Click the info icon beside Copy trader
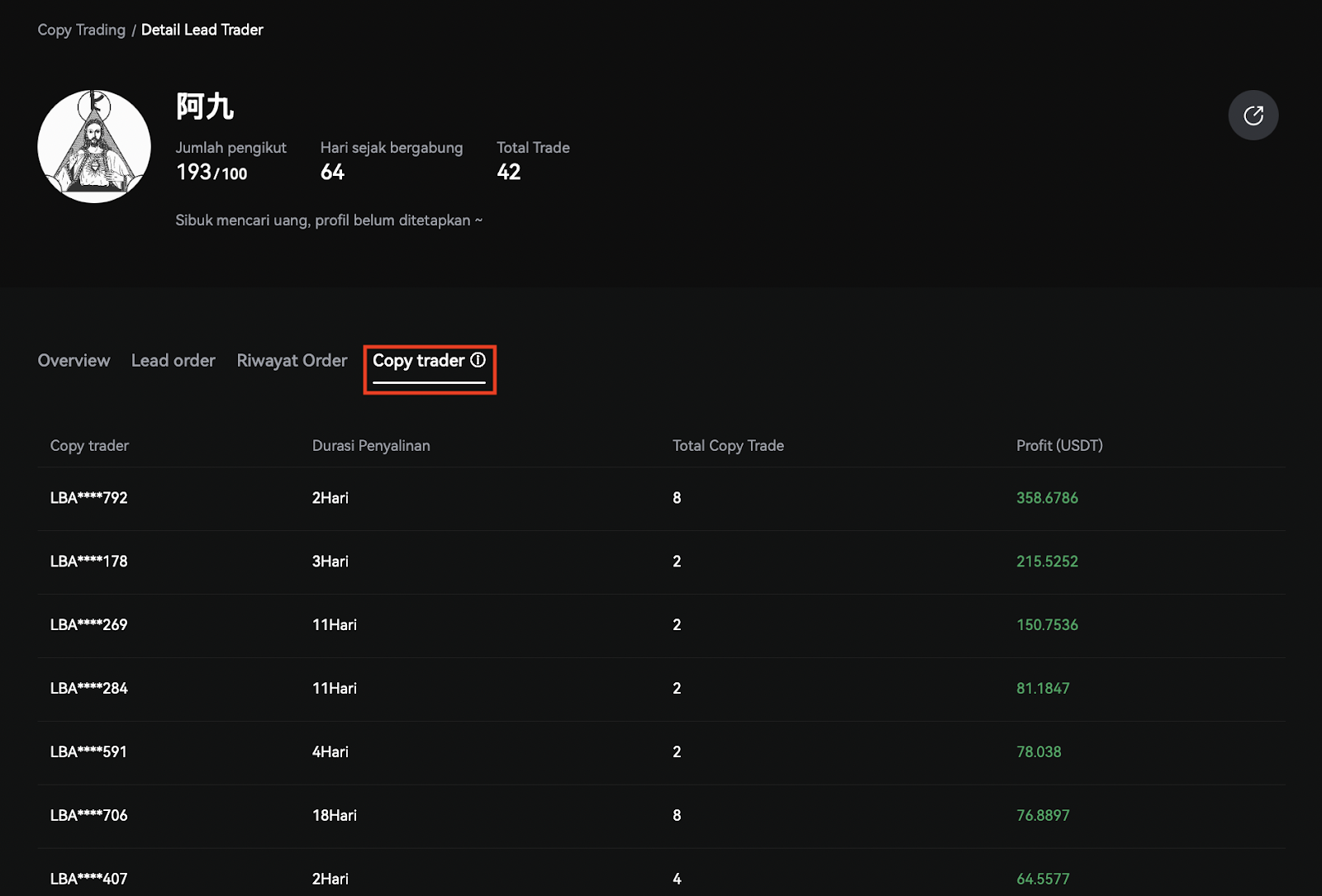This screenshot has height=896, width=1322. click(x=478, y=360)
